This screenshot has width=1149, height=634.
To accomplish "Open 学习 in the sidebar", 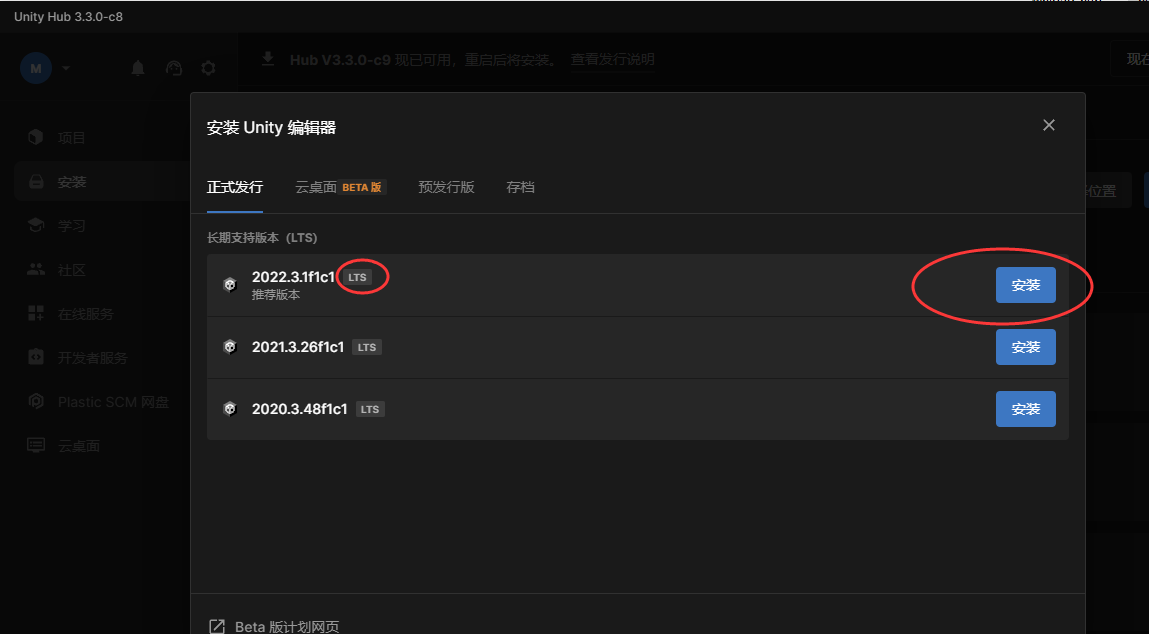I will click(x=72, y=226).
